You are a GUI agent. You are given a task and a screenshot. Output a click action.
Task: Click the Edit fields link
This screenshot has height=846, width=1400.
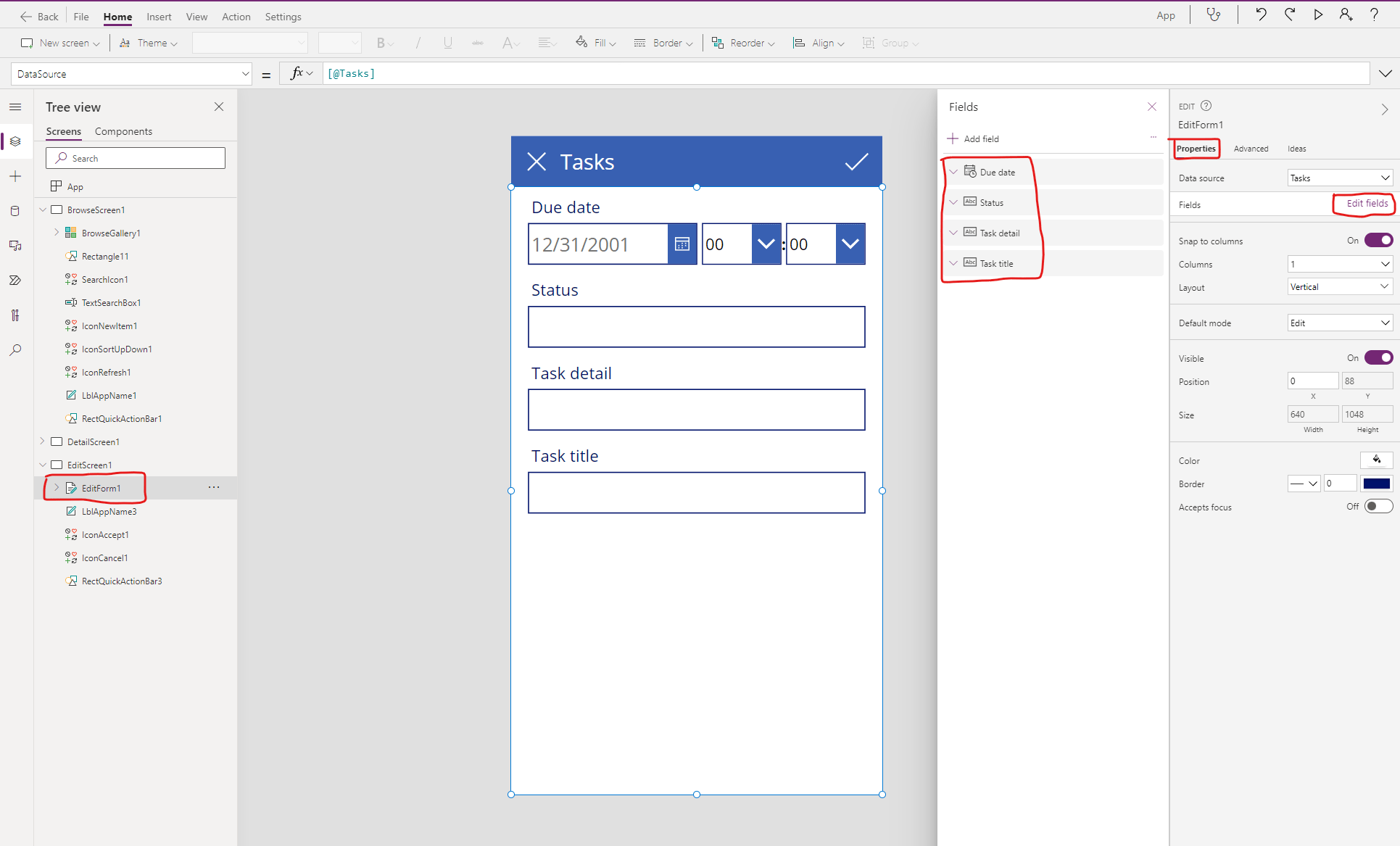click(1367, 204)
